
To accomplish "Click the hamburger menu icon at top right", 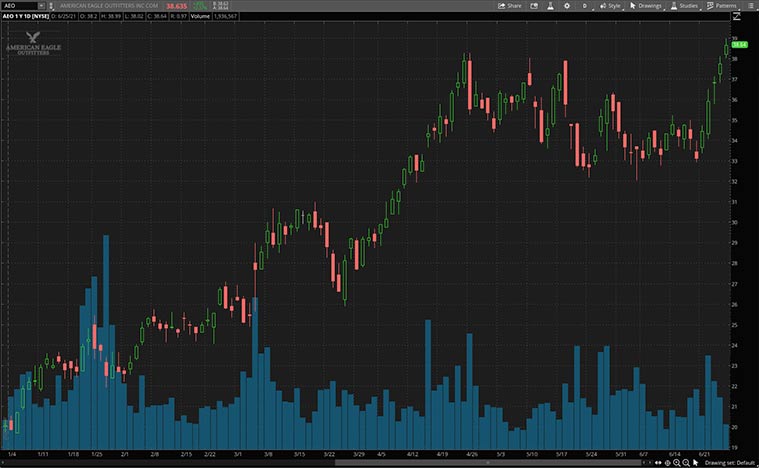I will point(751,6).
